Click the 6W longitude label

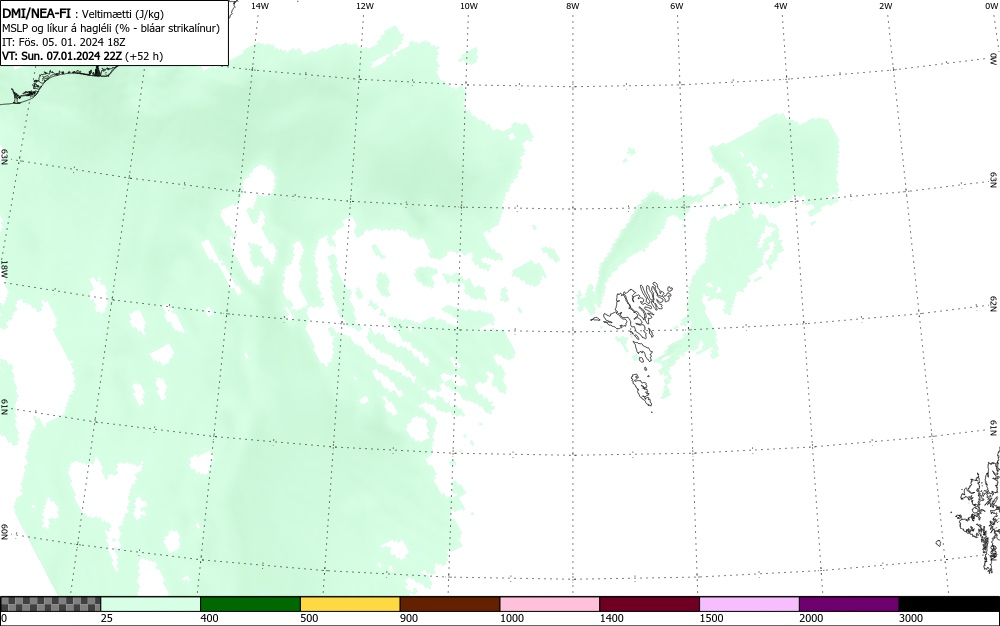(677, 6)
